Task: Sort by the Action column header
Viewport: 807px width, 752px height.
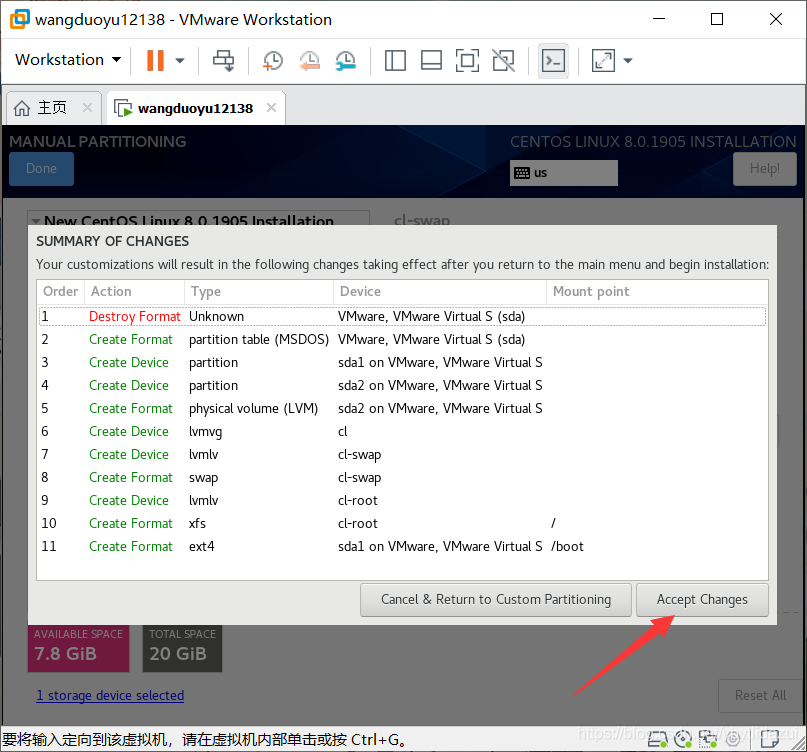Action: point(134,291)
